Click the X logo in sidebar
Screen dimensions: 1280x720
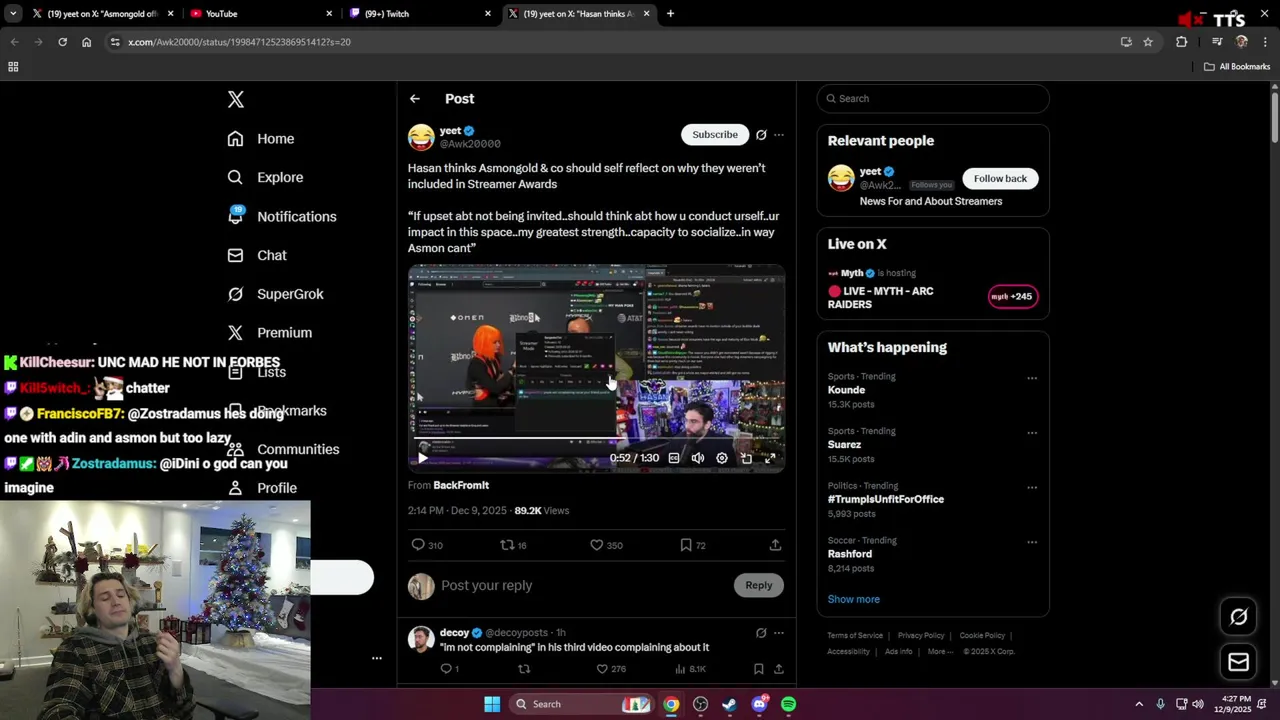(x=236, y=99)
